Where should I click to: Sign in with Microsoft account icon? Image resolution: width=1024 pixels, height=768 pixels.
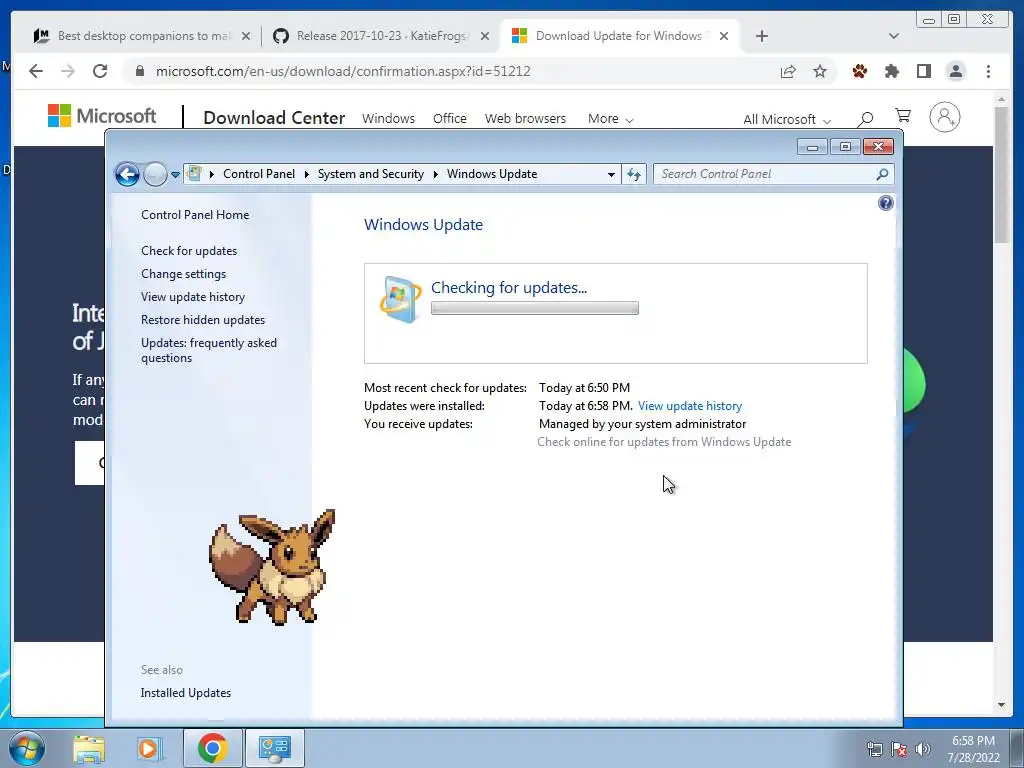pos(944,118)
